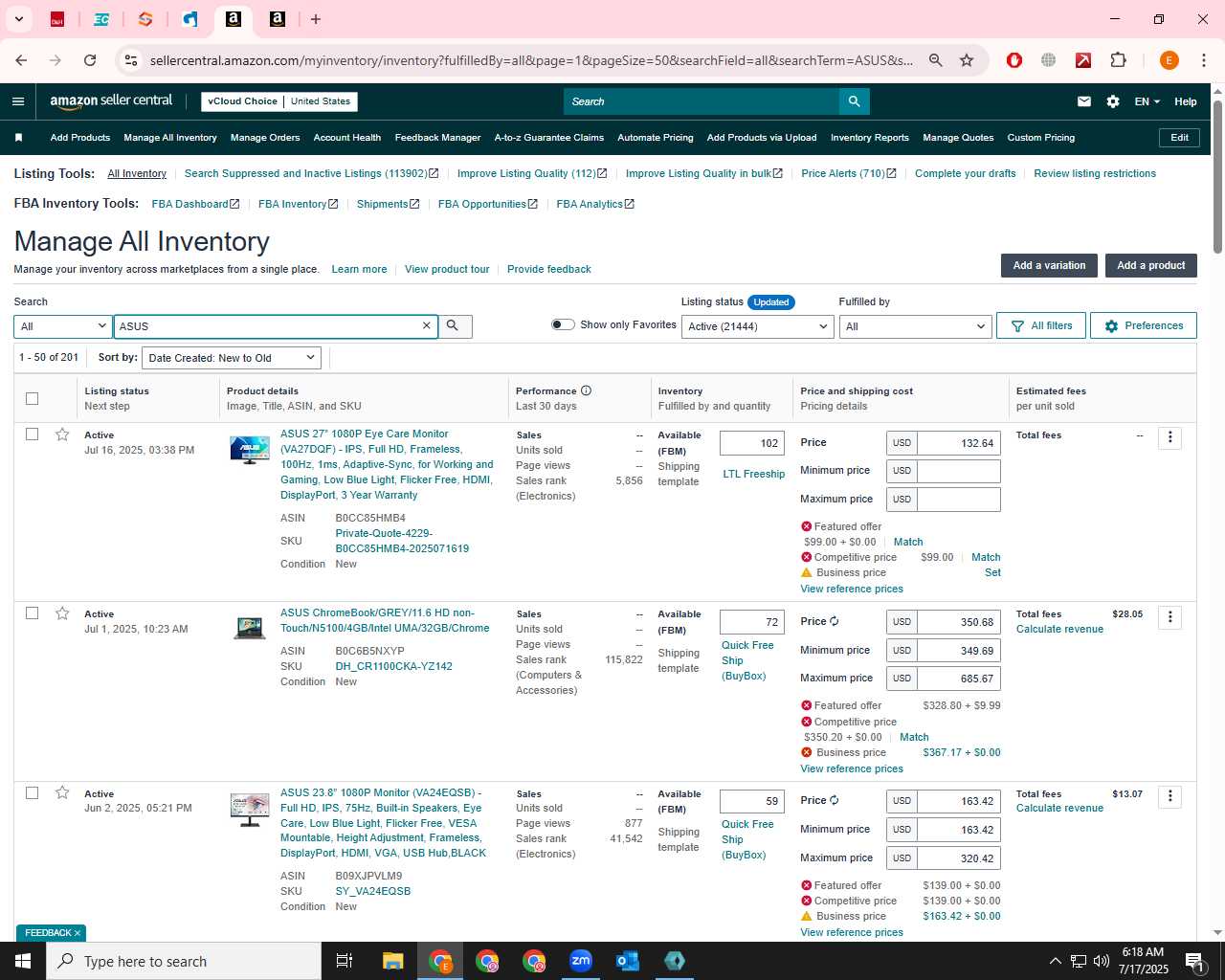
Task: Expand the browser tab search chevron
Action: [18, 18]
